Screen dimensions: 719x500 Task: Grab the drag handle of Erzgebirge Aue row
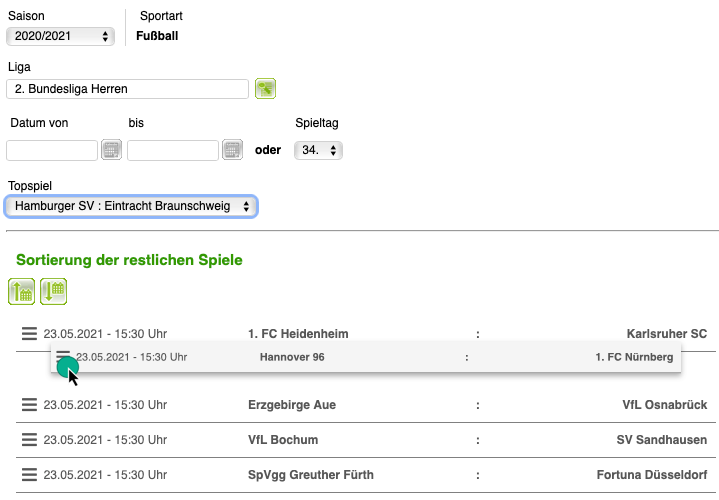coord(29,405)
